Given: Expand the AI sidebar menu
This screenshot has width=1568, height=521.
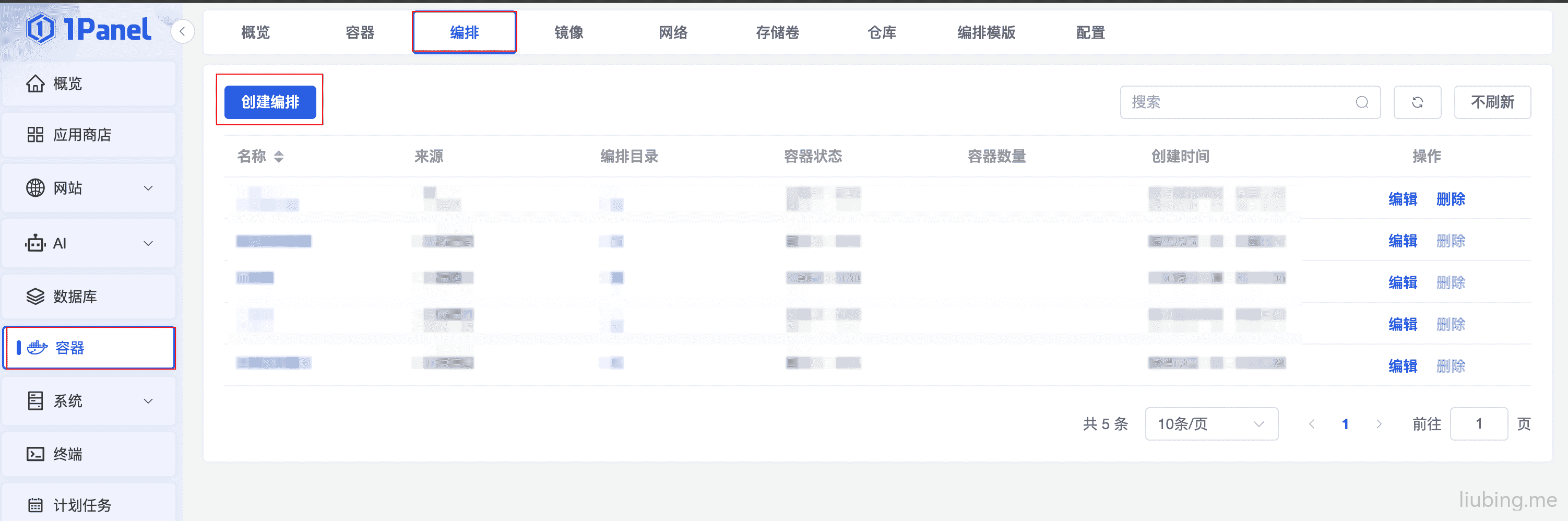Looking at the screenshot, I should click(x=89, y=243).
